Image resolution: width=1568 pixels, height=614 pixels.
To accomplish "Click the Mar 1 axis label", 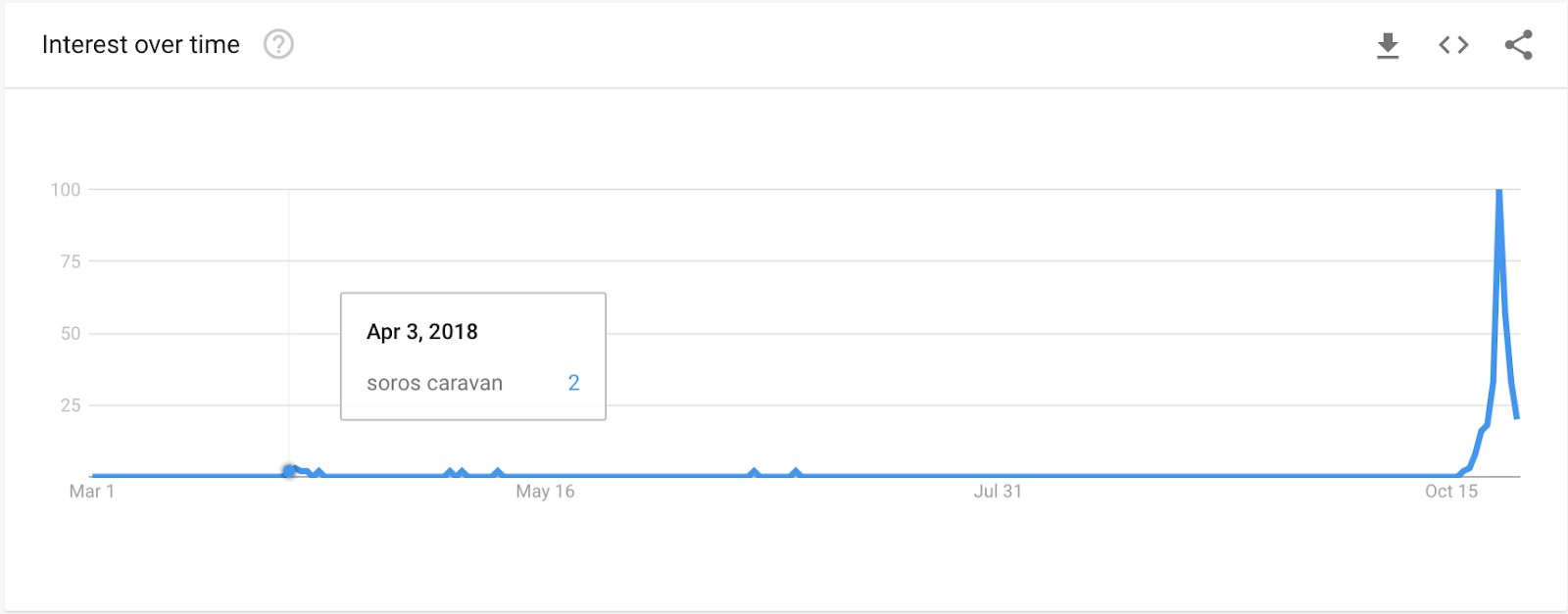I will point(92,492).
